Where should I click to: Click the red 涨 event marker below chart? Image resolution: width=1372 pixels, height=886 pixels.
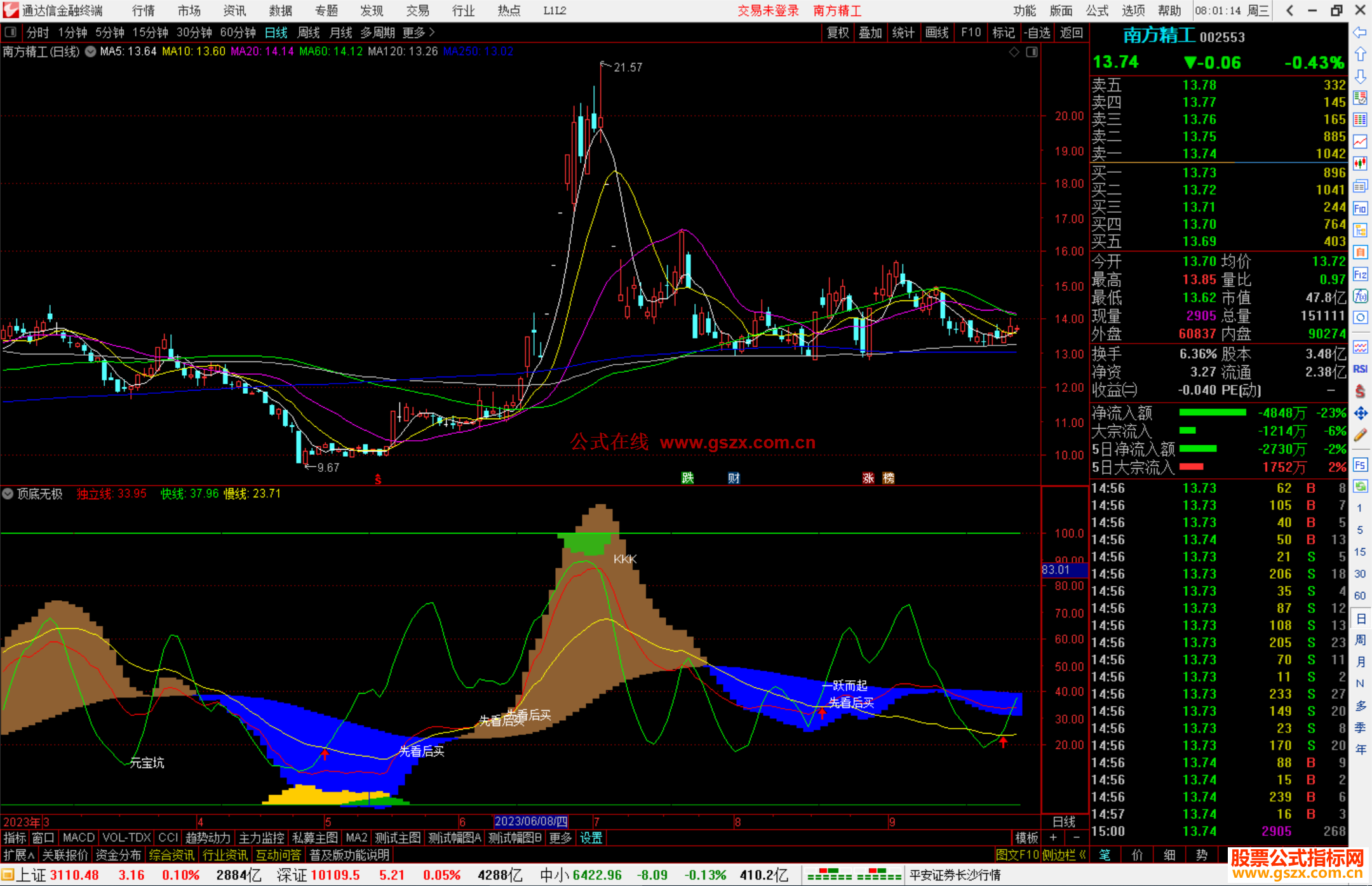868,478
